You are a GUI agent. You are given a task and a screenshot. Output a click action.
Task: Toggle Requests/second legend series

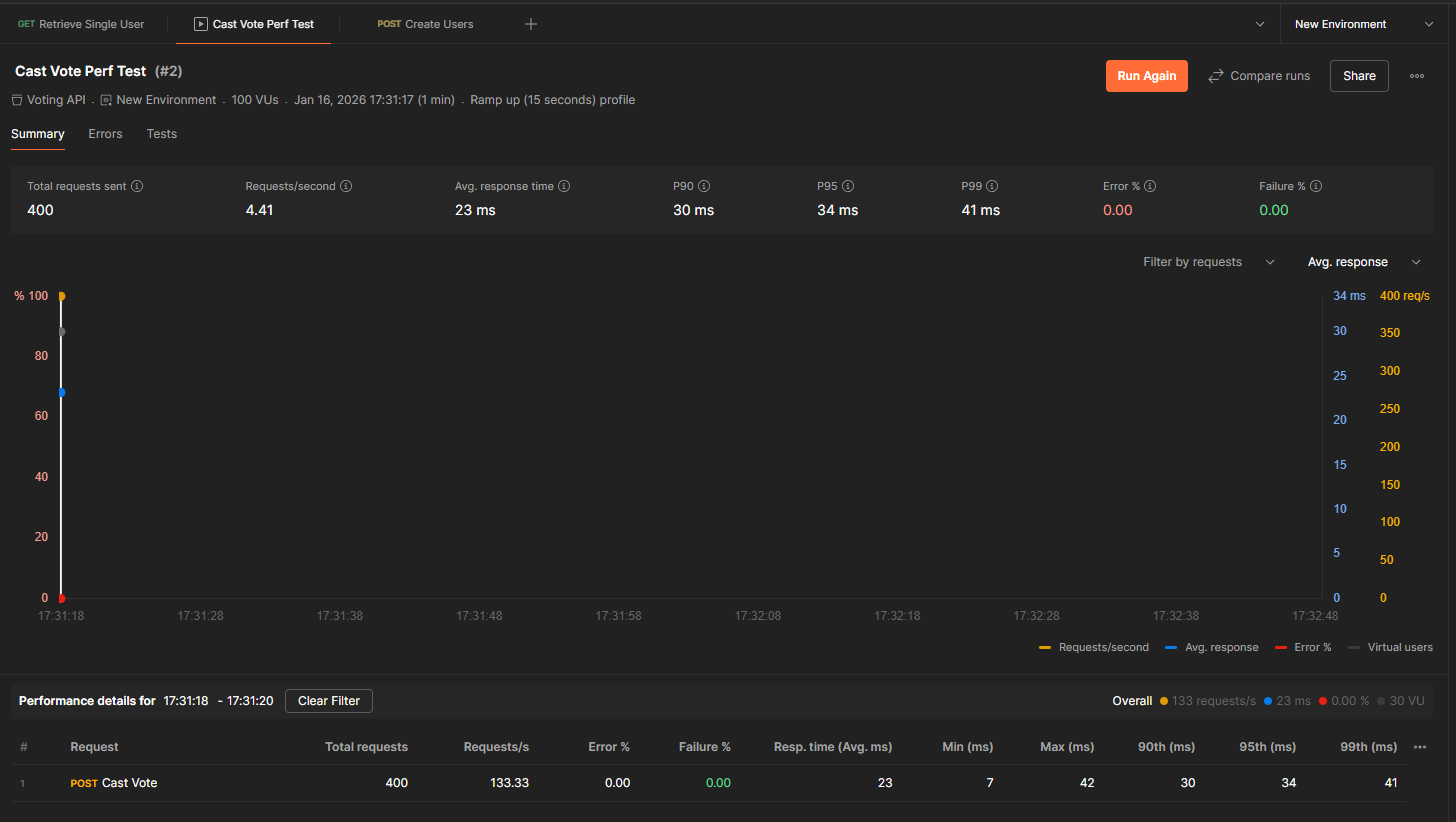click(1094, 647)
